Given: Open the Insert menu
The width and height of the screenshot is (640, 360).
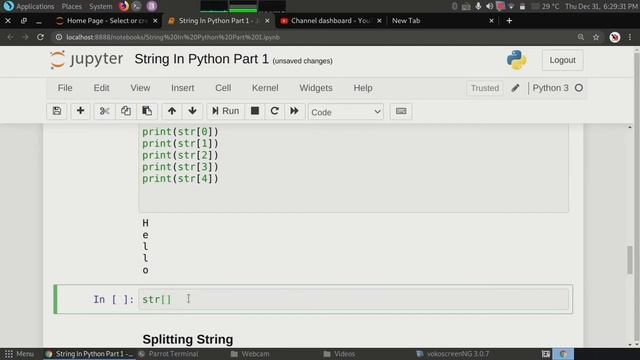Looking at the screenshot, I should tap(182, 88).
